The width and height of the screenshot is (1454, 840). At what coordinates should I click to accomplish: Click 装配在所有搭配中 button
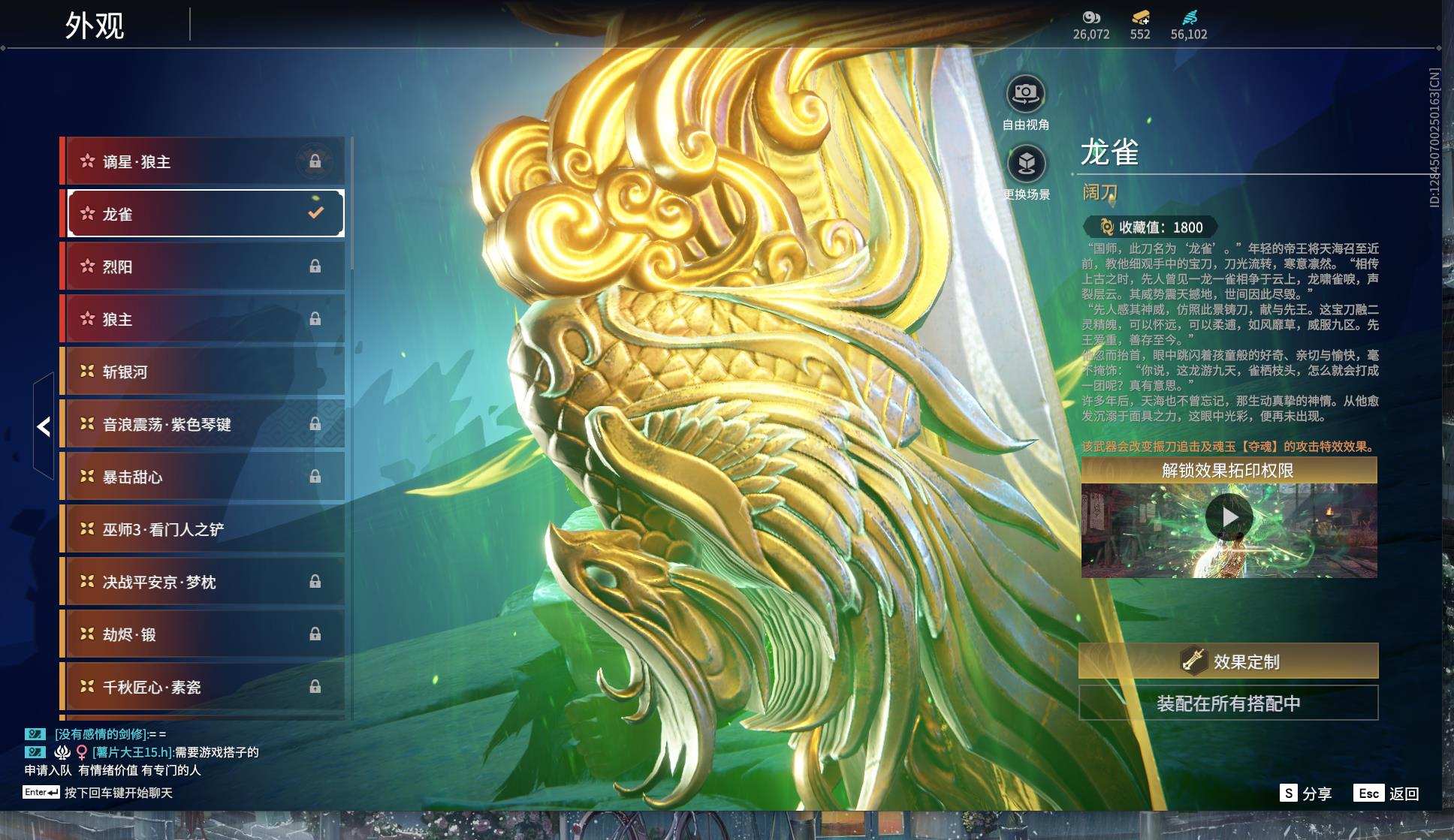[1229, 703]
